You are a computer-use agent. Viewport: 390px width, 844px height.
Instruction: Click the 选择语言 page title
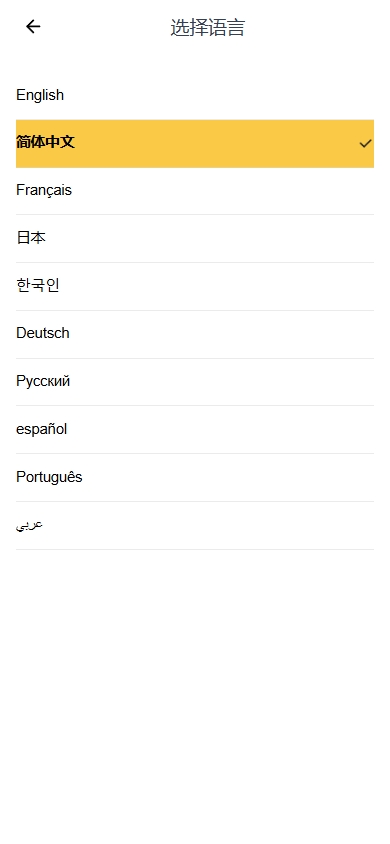pyautogui.click(x=208, y=27)
